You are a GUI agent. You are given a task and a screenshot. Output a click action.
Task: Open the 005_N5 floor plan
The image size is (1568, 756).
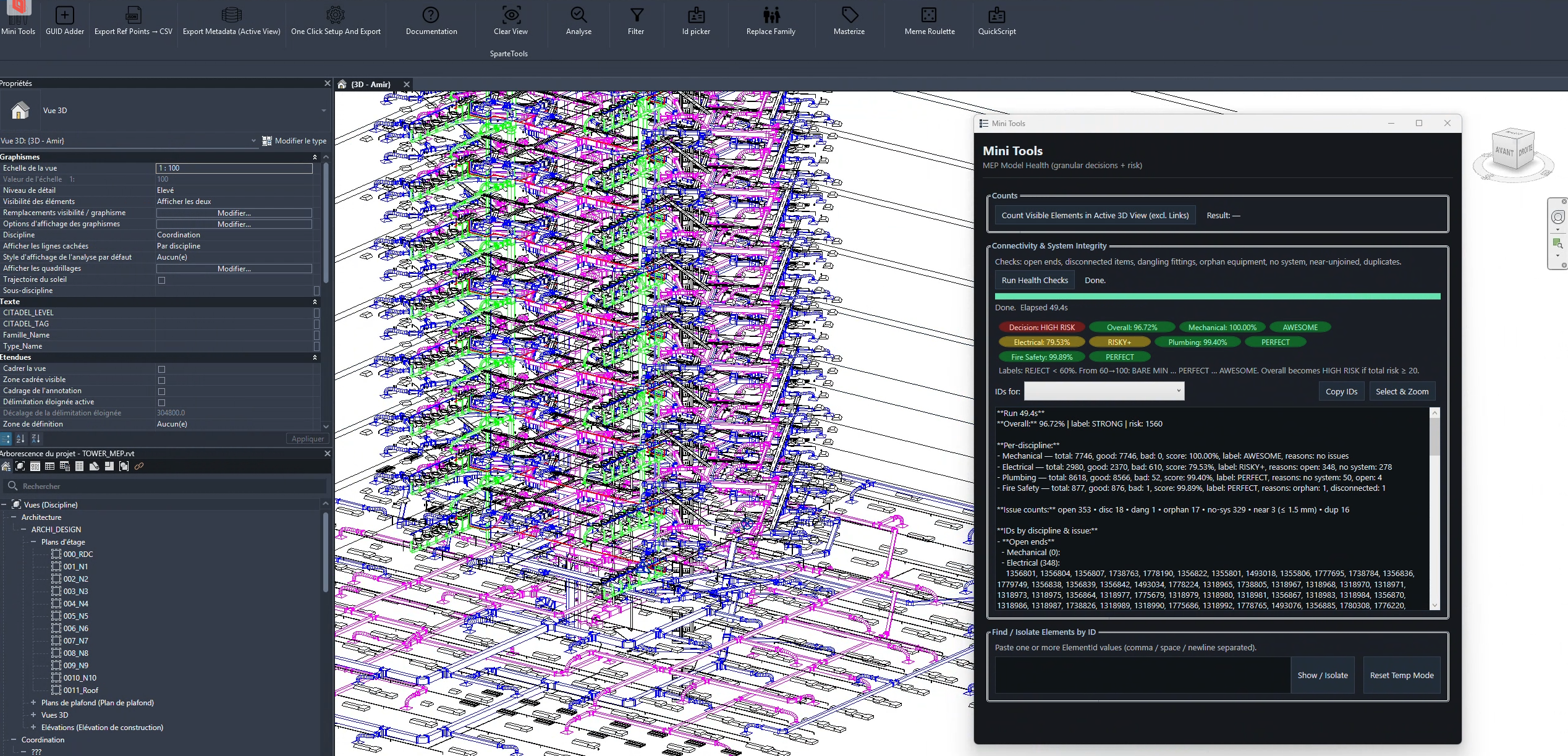75,616
